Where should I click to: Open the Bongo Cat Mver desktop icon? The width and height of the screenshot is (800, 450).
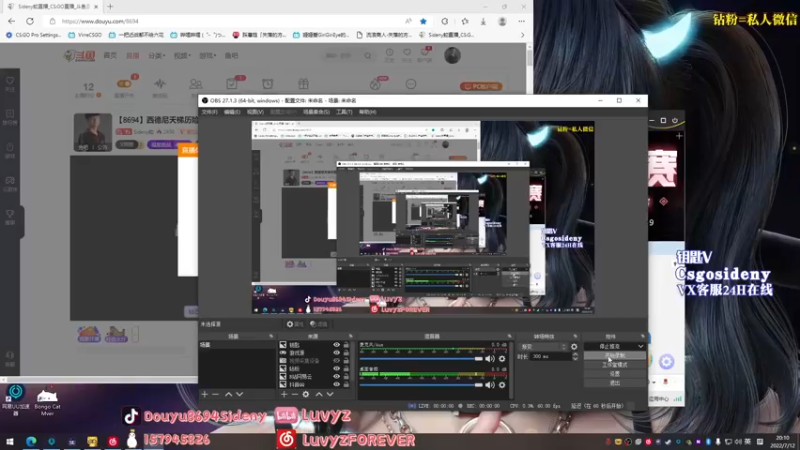click(x=47, y=402)
